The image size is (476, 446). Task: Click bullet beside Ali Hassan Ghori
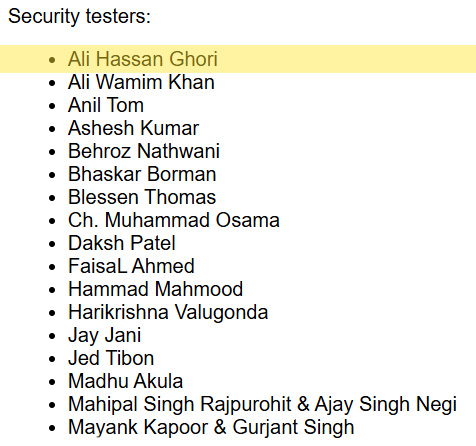[x=52, y=60]
